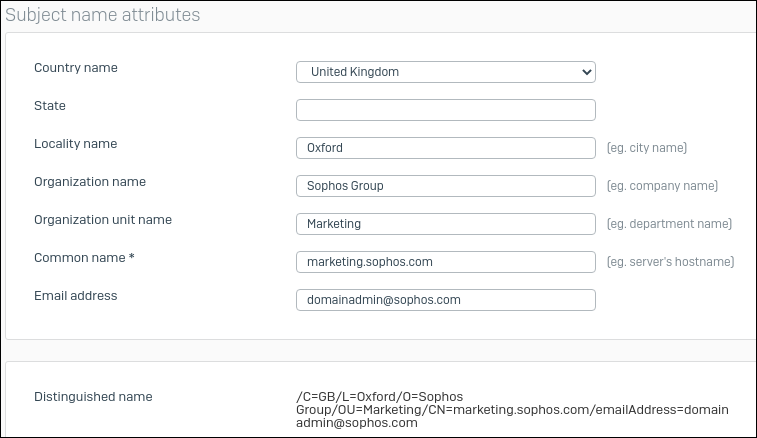The image size is (757, 438).
Task: Focus the Organization unit name field with Marketing
Action: 445,224
